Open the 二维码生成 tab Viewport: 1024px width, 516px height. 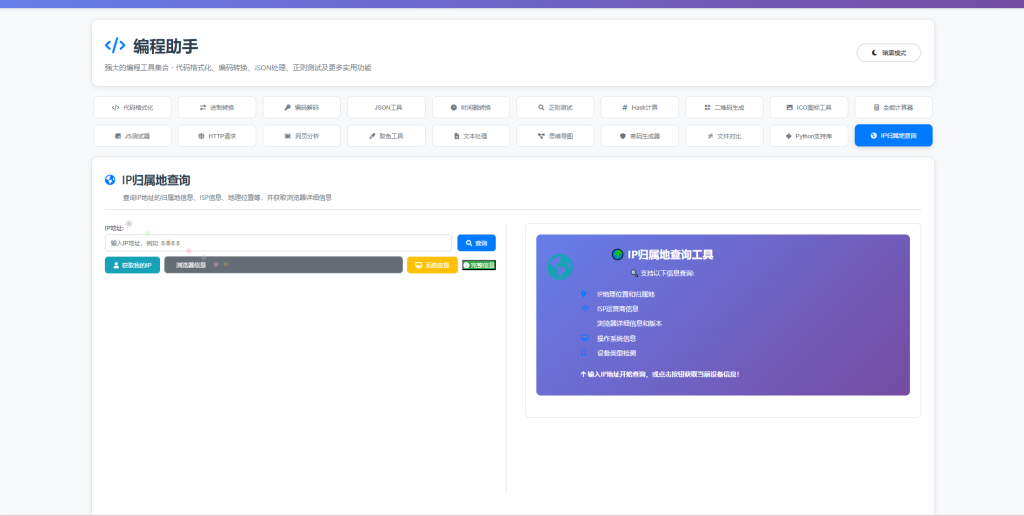pos(725,107)
